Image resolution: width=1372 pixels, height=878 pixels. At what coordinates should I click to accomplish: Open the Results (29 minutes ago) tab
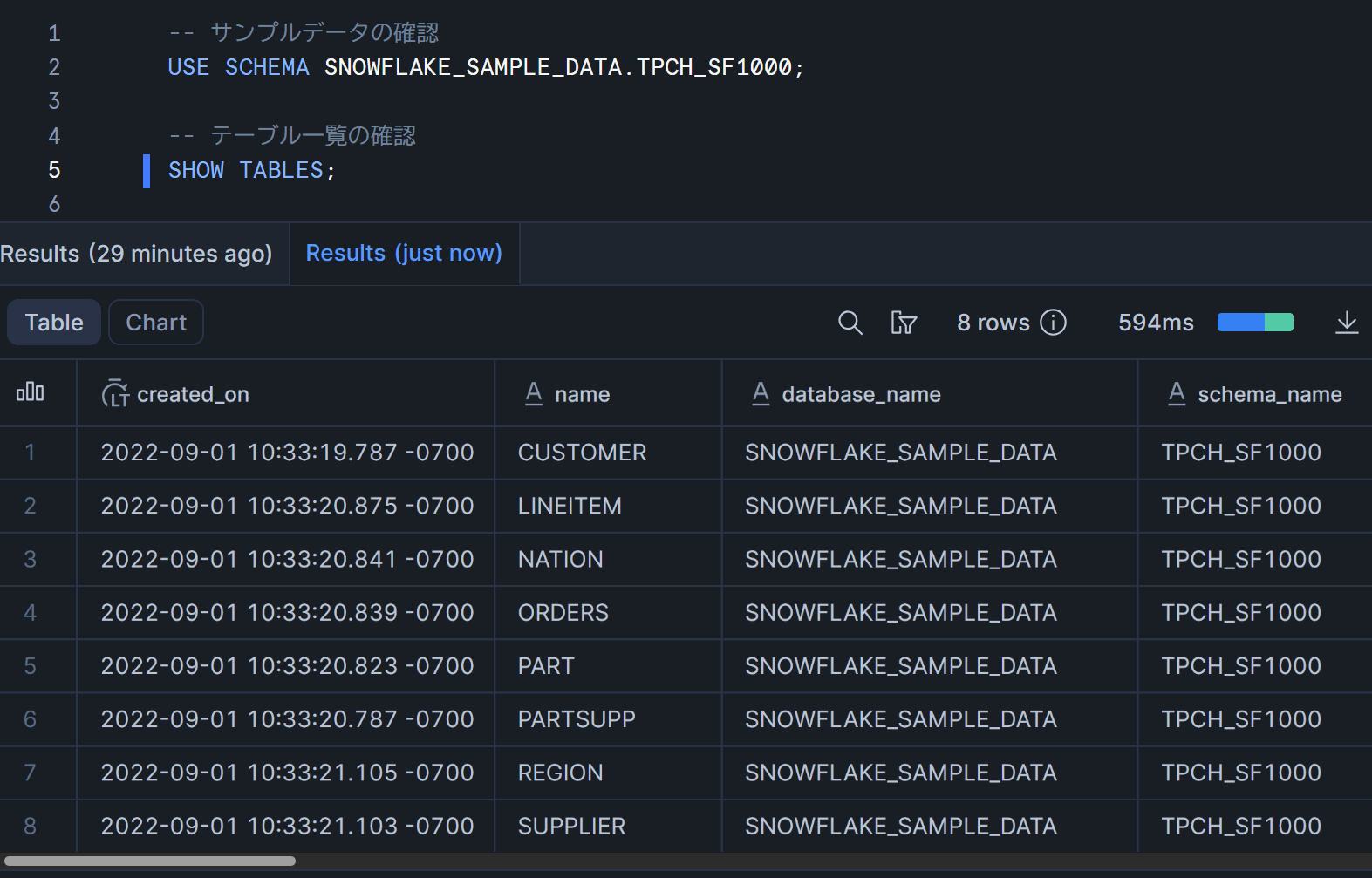[x=137, y=254]
